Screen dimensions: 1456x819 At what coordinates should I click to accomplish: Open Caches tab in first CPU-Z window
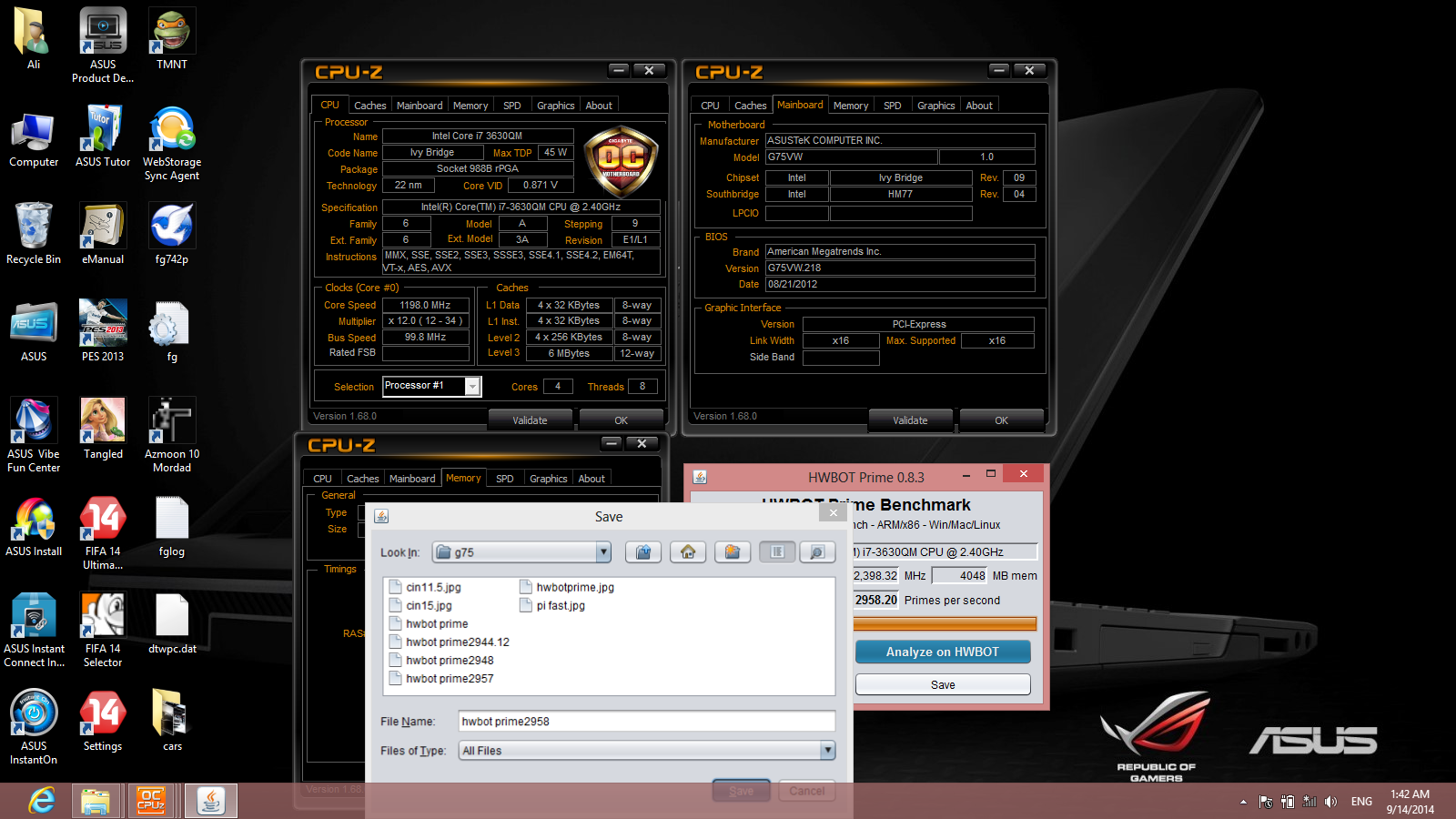[x=369, y=106]
